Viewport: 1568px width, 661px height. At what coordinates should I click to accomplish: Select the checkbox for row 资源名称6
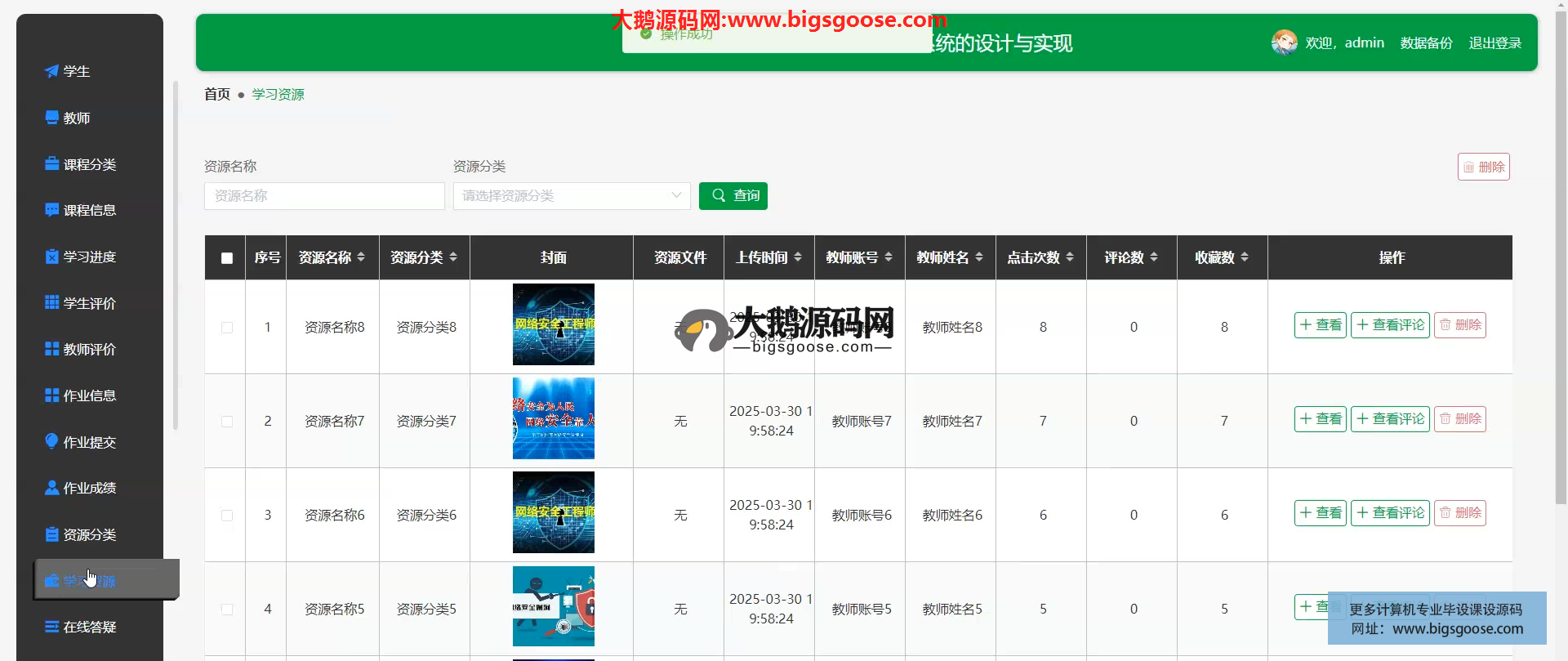[227, 516]
